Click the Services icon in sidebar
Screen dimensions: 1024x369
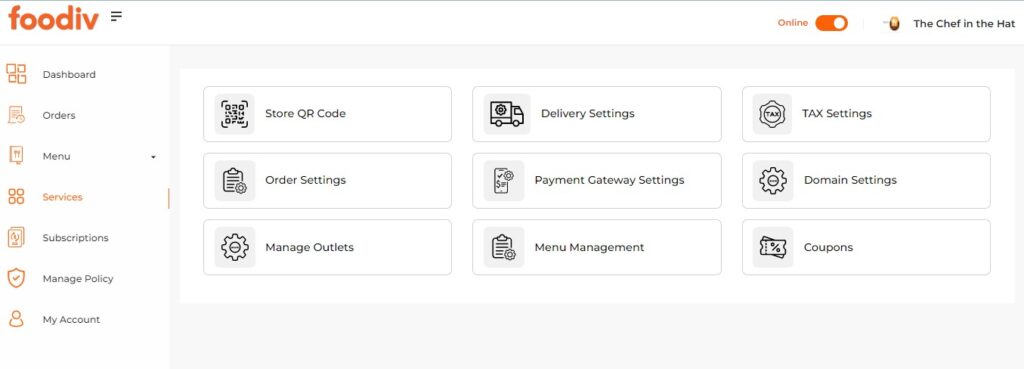coord(16,197)
